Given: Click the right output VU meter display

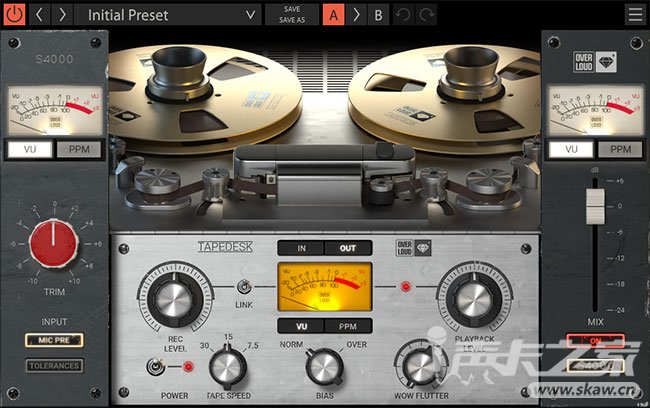Looking at the screenshot, I should (x=596, y=110).
